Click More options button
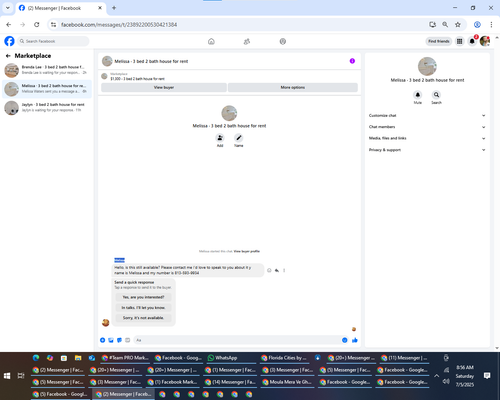 point(293,87)
